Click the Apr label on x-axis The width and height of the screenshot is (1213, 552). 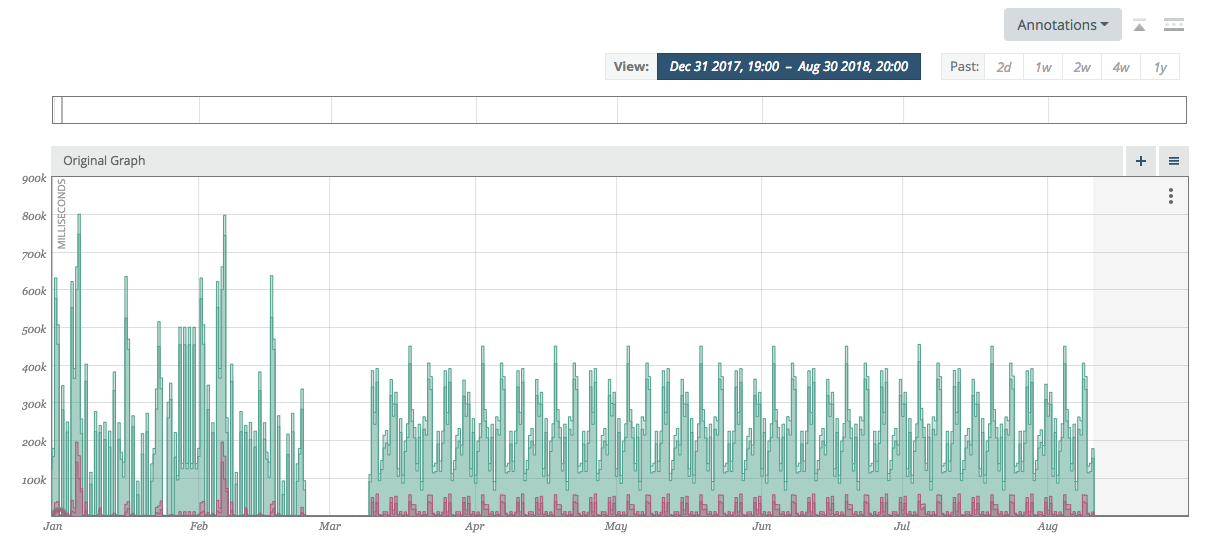[x=474, y=526]
